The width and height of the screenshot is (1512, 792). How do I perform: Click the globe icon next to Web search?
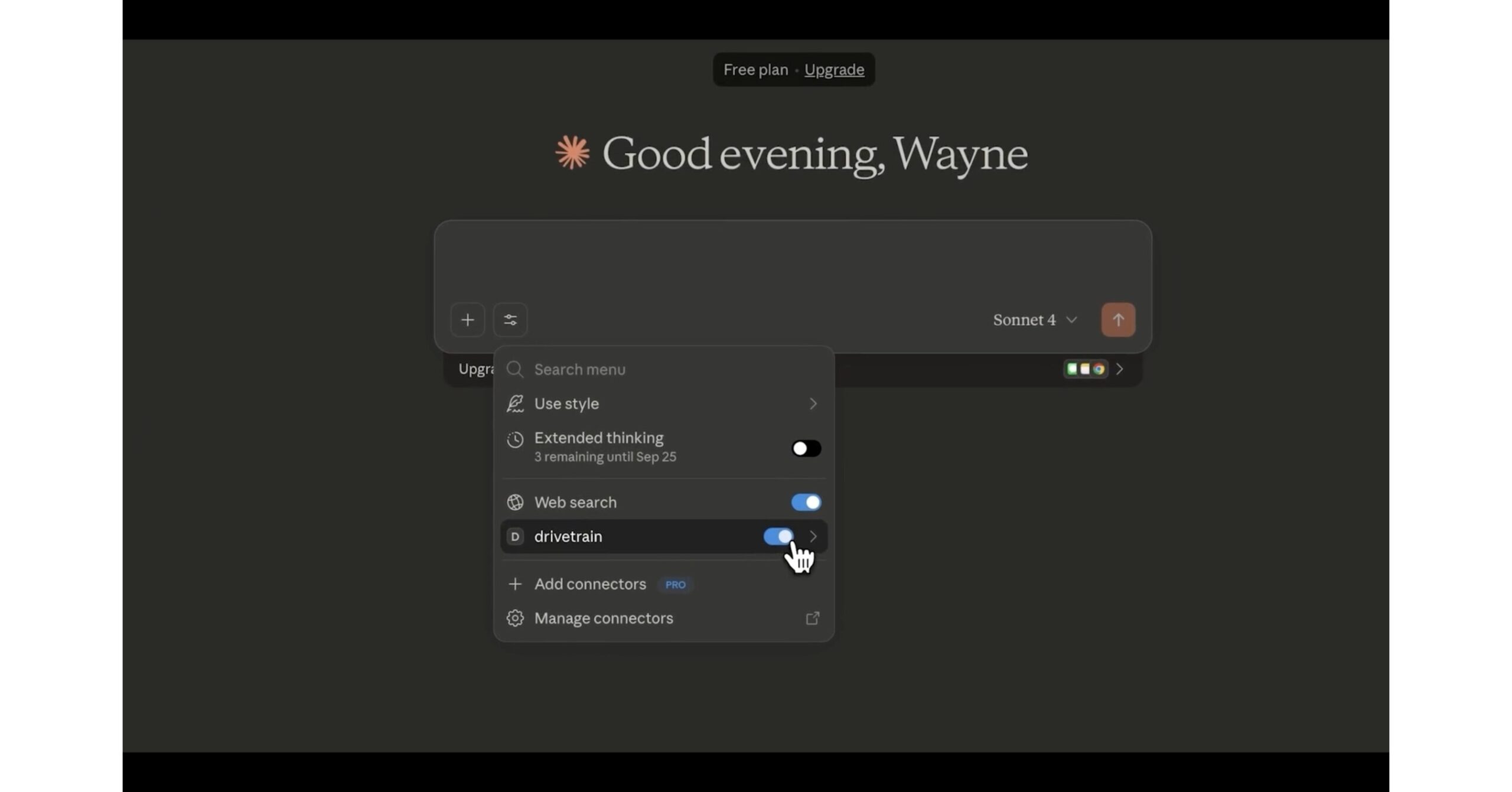pos(514,502)
